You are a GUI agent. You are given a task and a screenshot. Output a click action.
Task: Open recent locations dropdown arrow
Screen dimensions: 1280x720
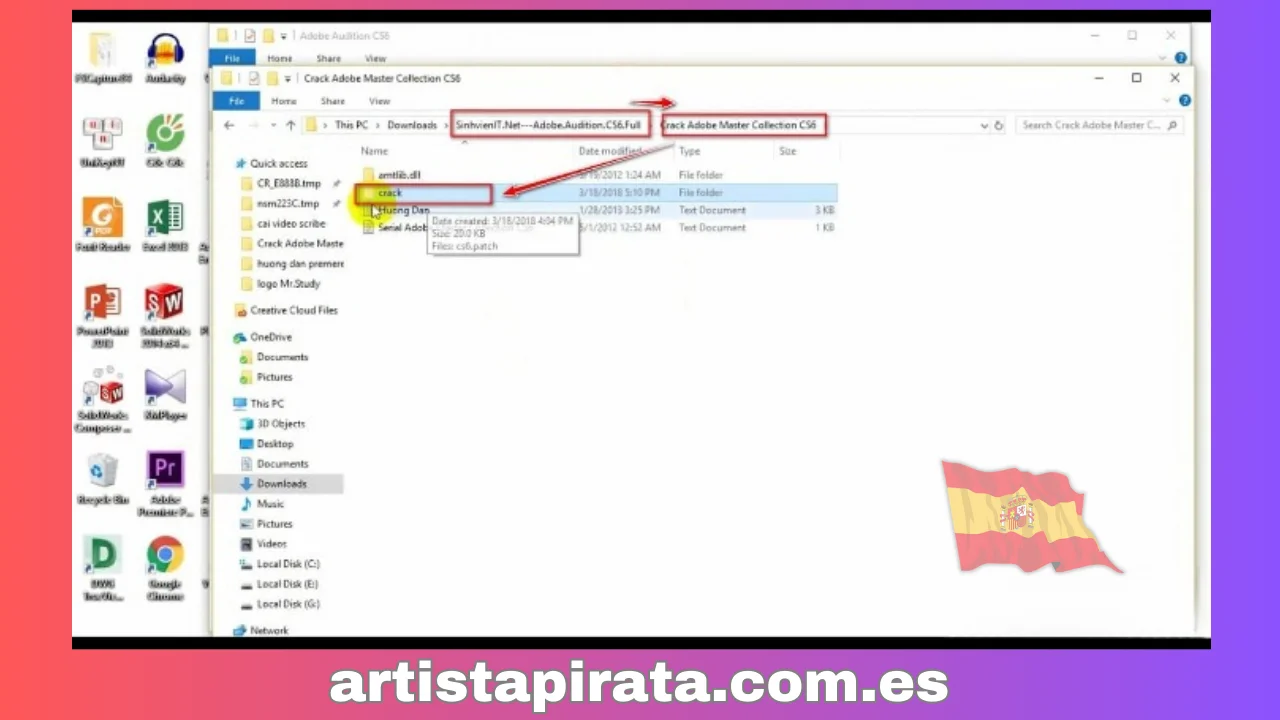click(271, 126)
